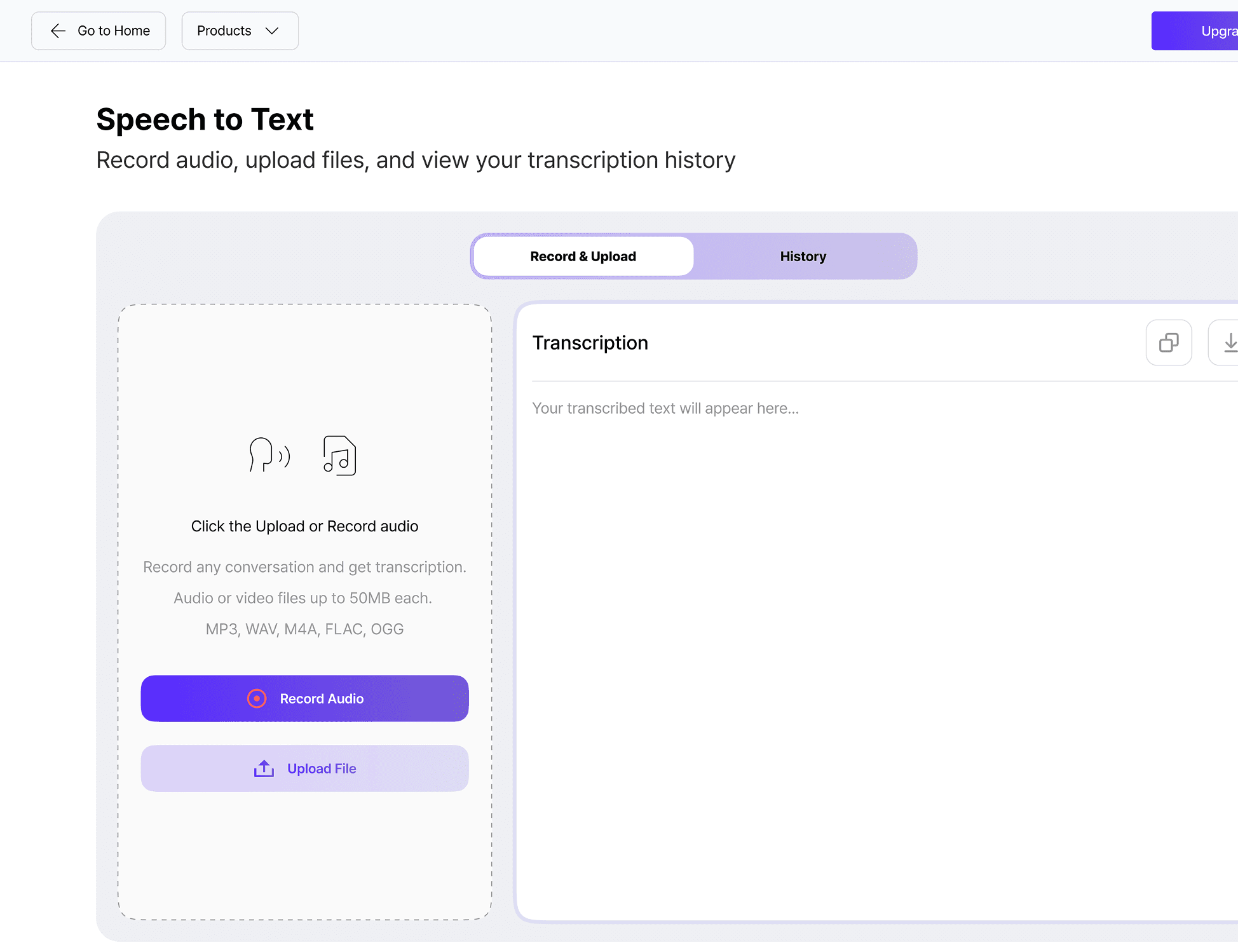
Task: Click the speaking head icon
Action: (x=269, y=454)
